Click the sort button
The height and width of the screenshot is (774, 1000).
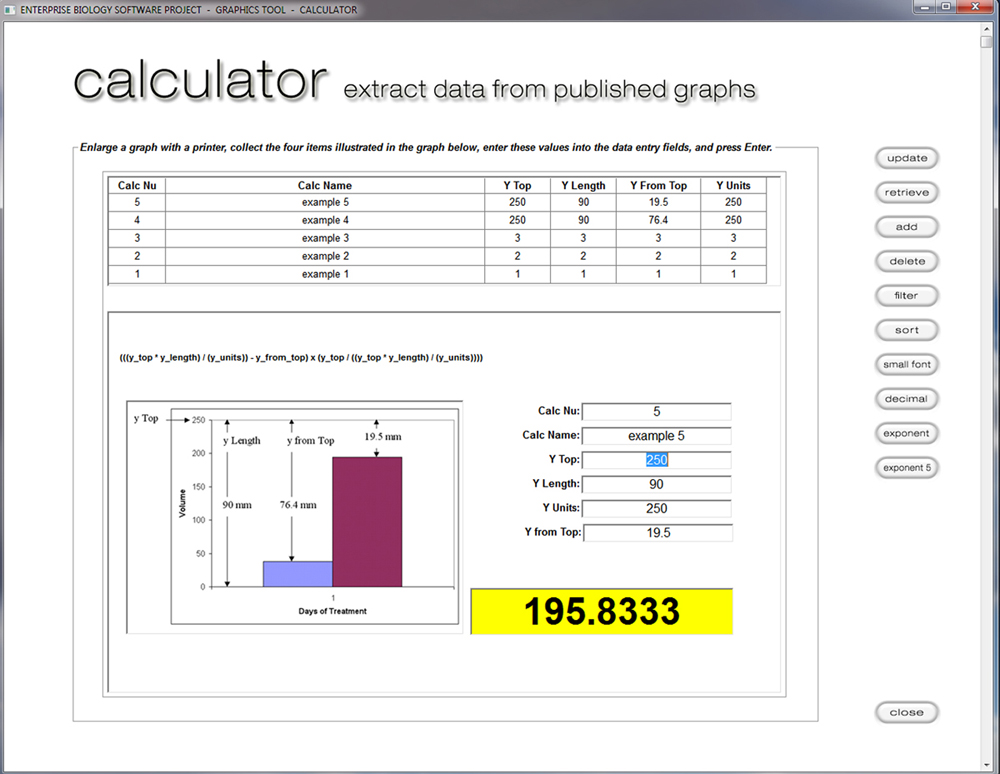[x=906, y=330]
